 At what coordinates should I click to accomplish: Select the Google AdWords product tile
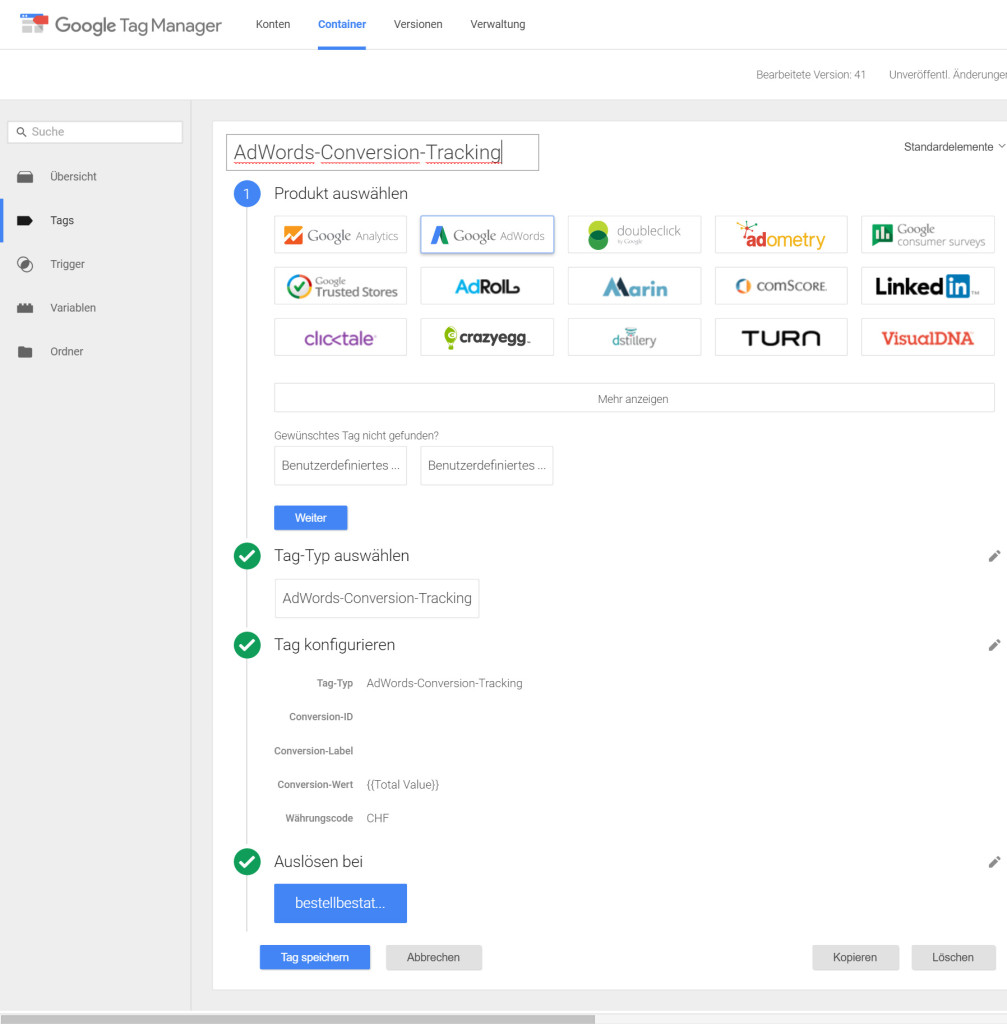tap(487, 234)
